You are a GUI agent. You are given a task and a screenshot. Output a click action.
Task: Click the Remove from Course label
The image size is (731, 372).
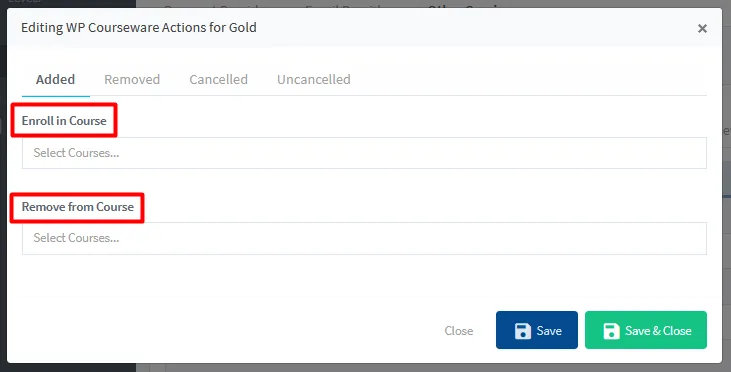78,207
